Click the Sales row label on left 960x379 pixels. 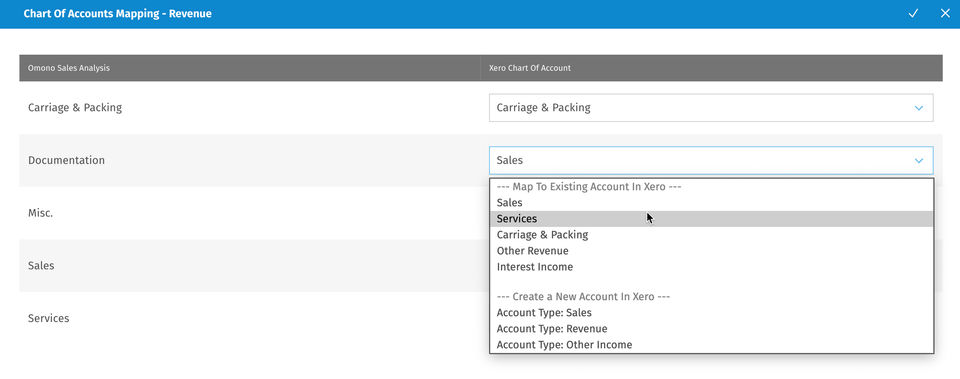click(41, 266)
